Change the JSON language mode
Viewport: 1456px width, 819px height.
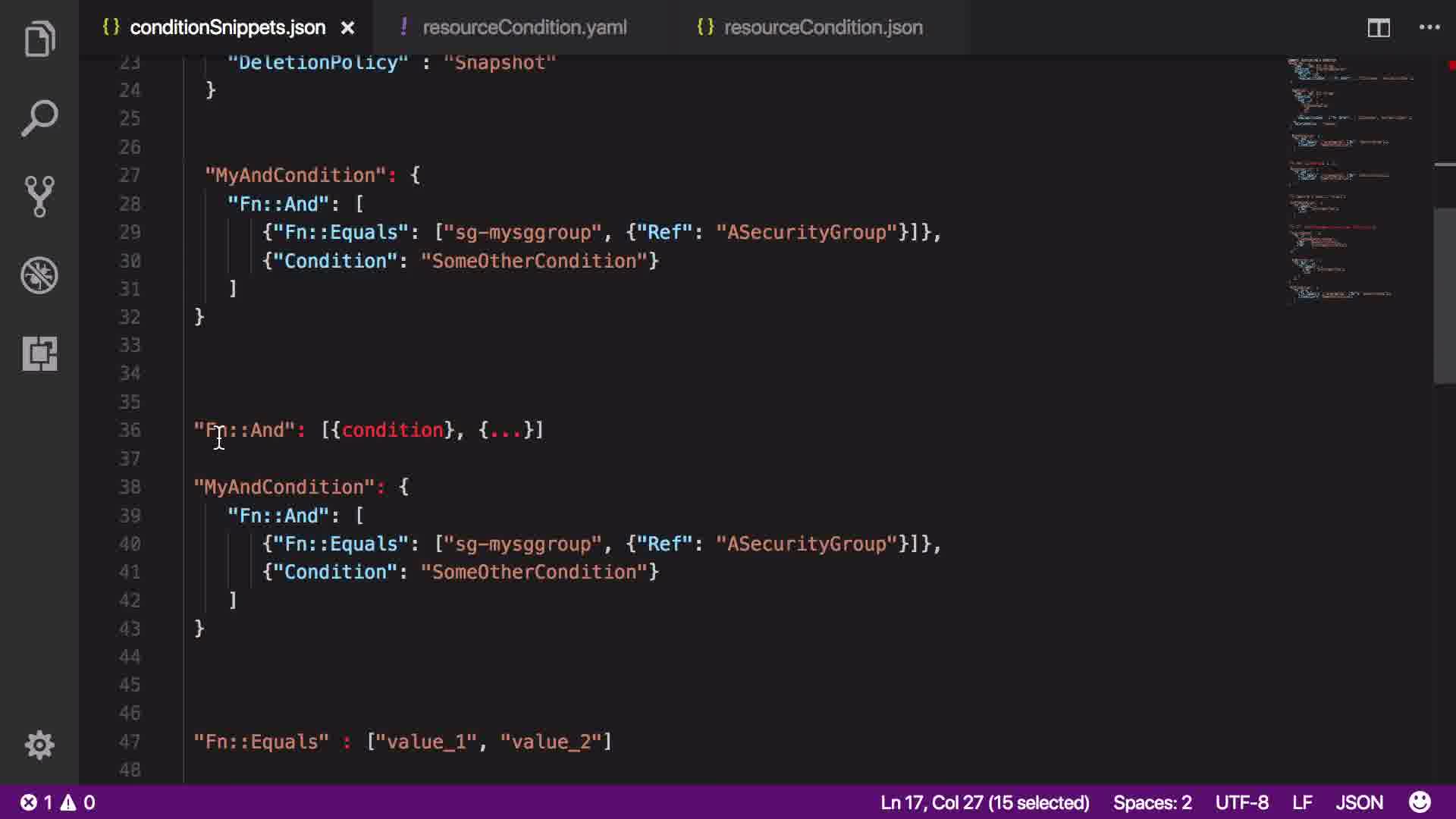[x=1359, y=802]
